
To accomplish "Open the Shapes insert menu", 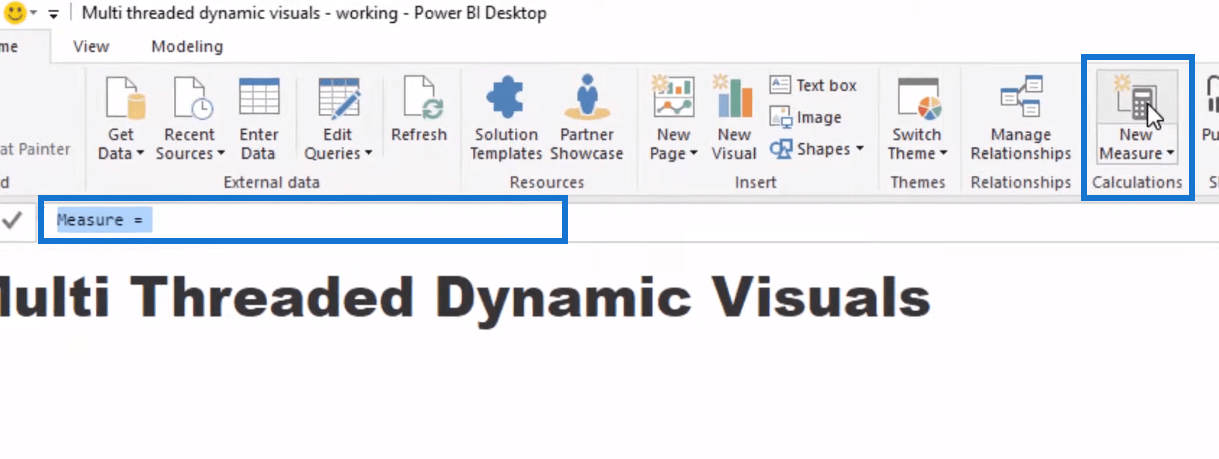I will (x=816, y=149).
